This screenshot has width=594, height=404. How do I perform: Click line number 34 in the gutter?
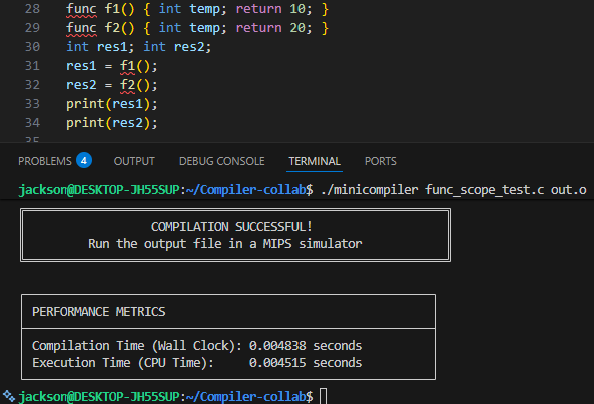pos(32,122)
